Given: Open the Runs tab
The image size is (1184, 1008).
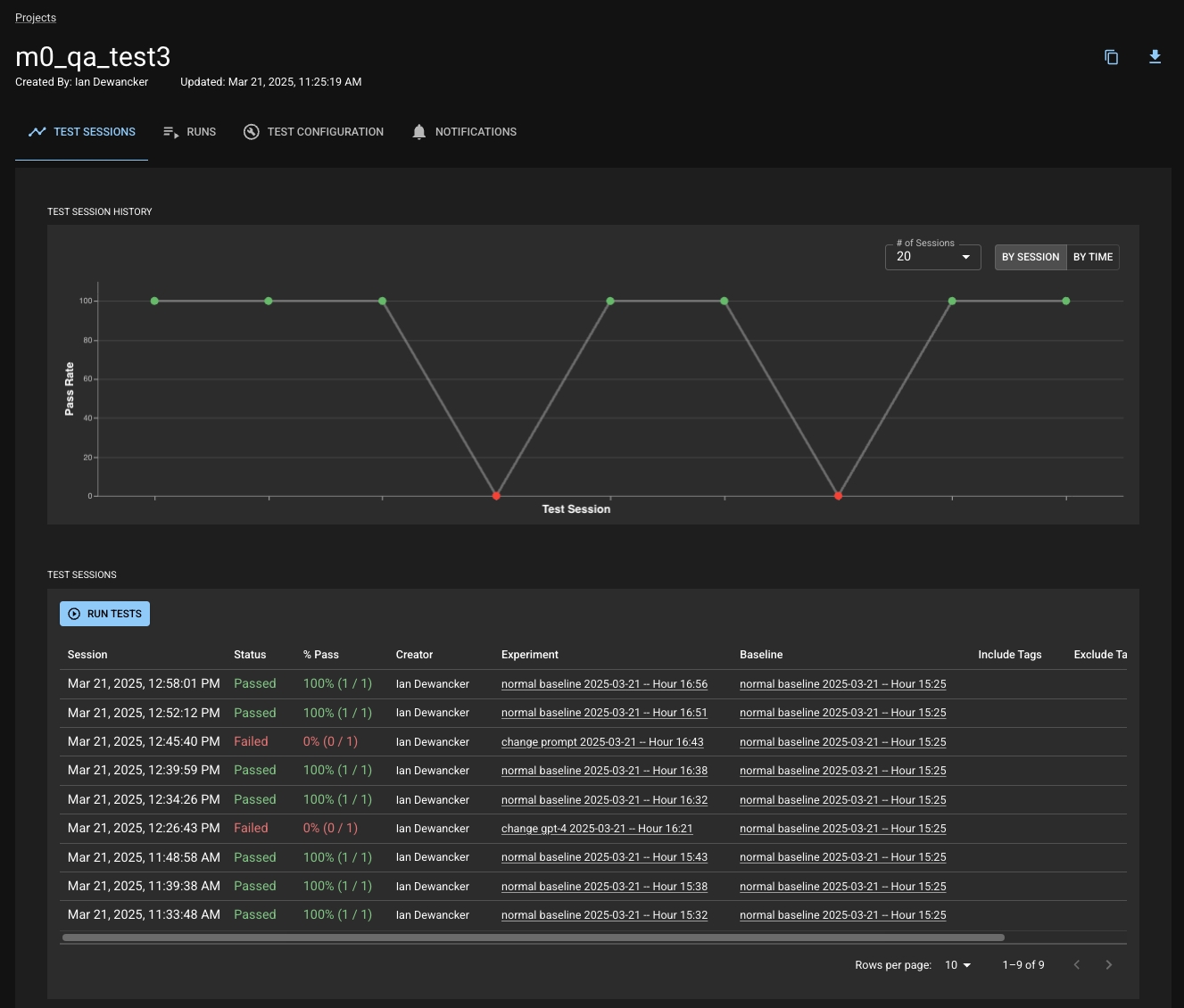Looking at the screenshot, I should tap(201, 132).
